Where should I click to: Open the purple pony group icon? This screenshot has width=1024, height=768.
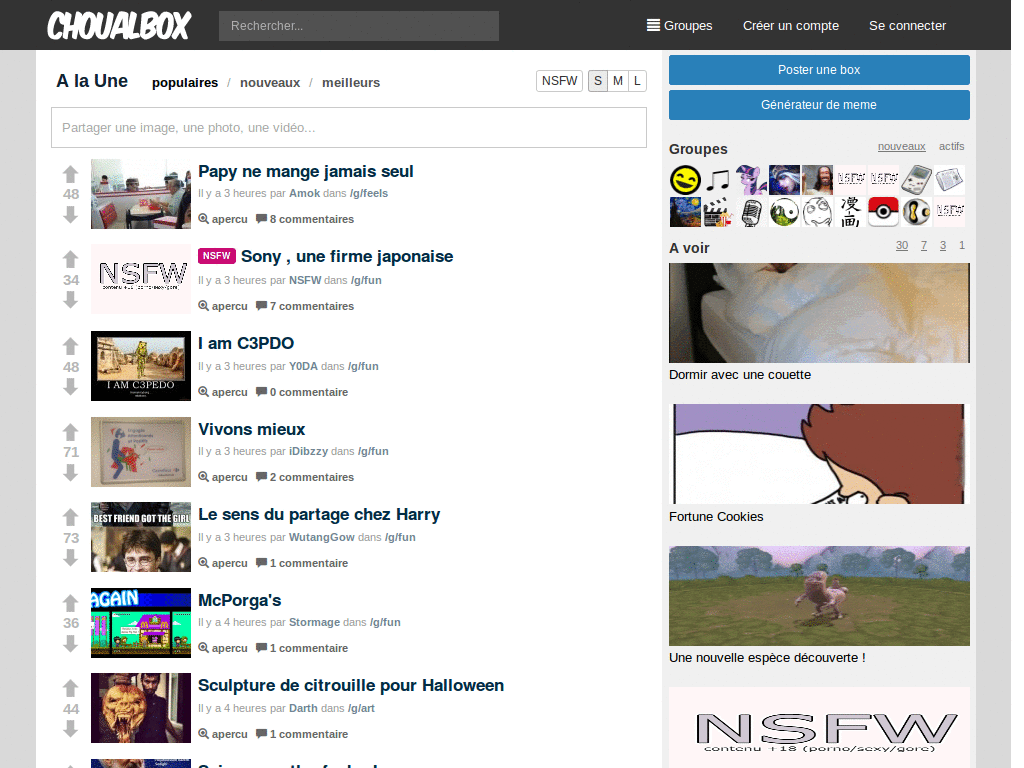(751, 180)
